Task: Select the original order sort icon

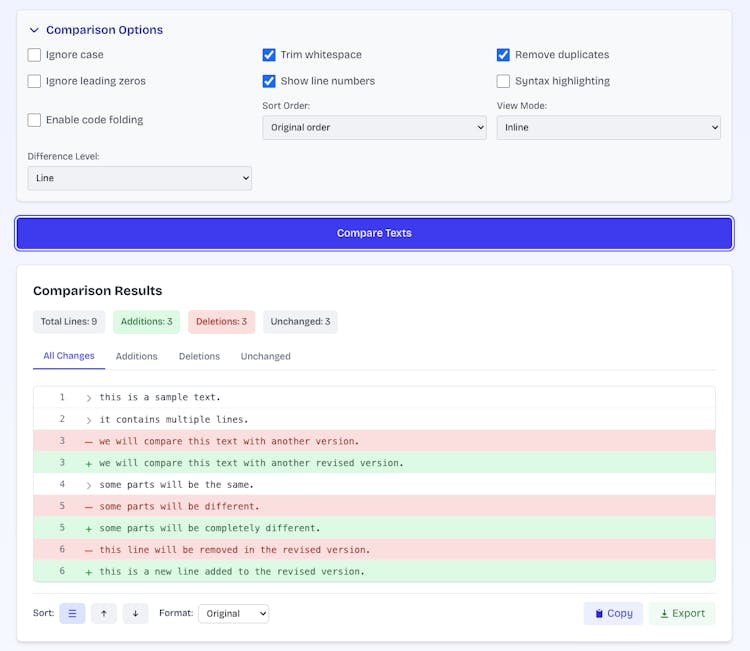Action: pos(72,614)
